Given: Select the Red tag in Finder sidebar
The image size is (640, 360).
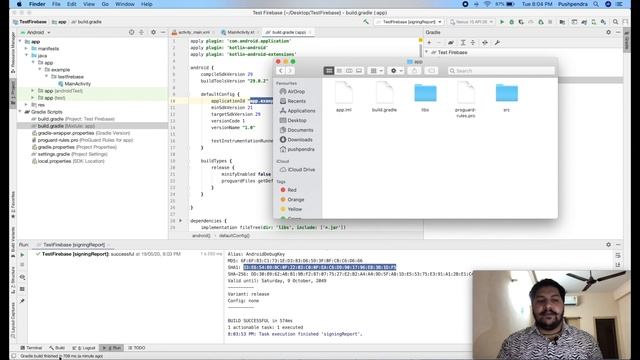Looking at the screenshot, I should [x=289, y=190].
